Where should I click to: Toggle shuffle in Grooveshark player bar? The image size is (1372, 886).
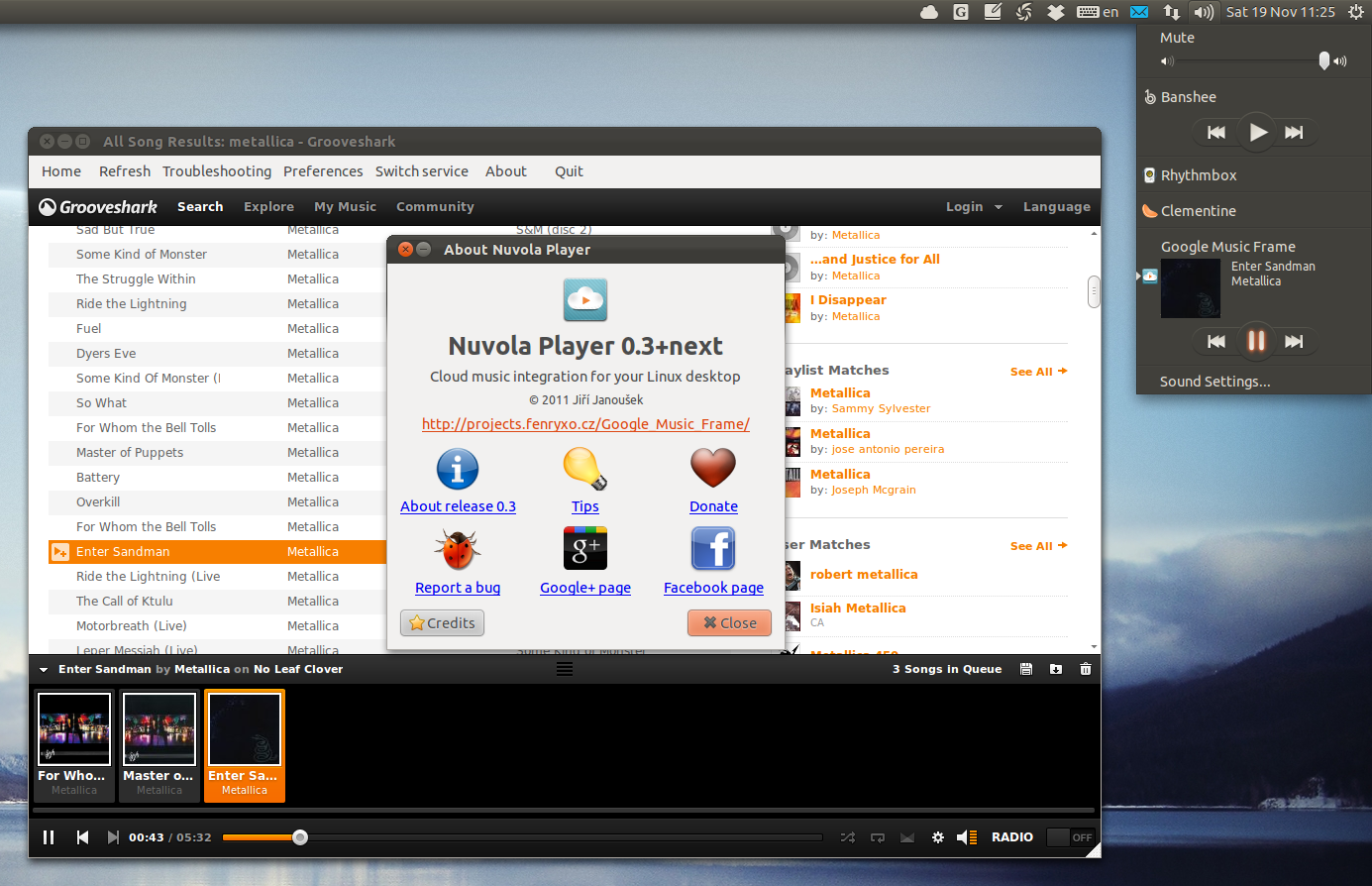(x=848, y=837)
